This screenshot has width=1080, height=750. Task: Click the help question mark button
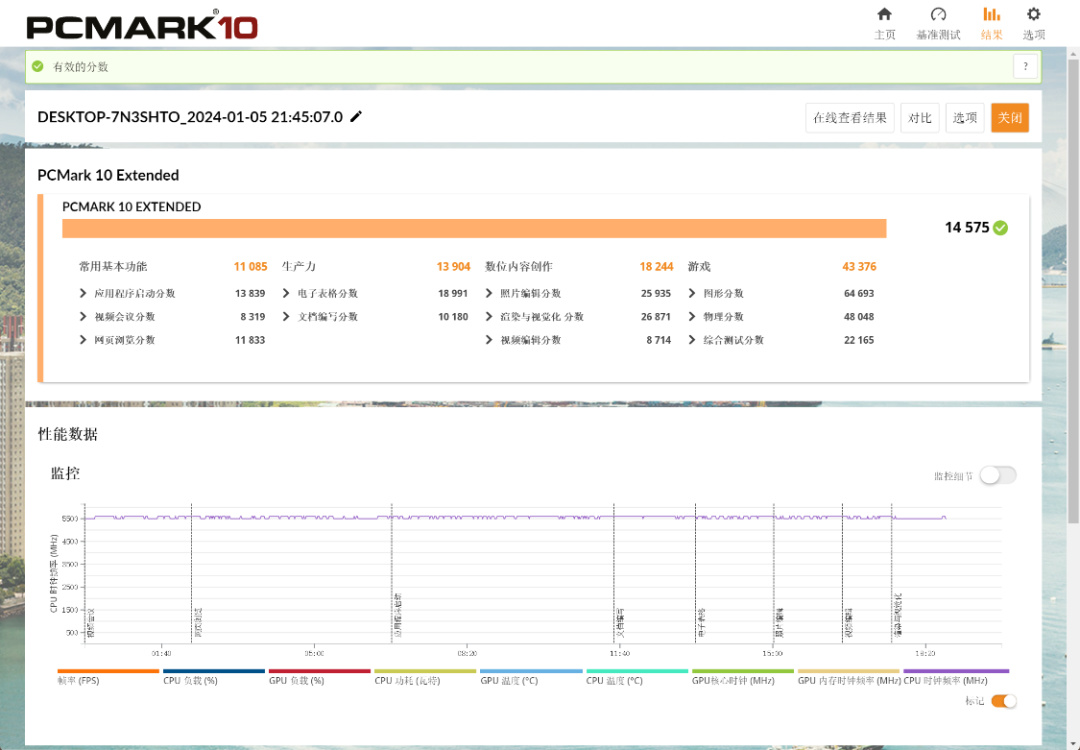[x=1025, y=66]
